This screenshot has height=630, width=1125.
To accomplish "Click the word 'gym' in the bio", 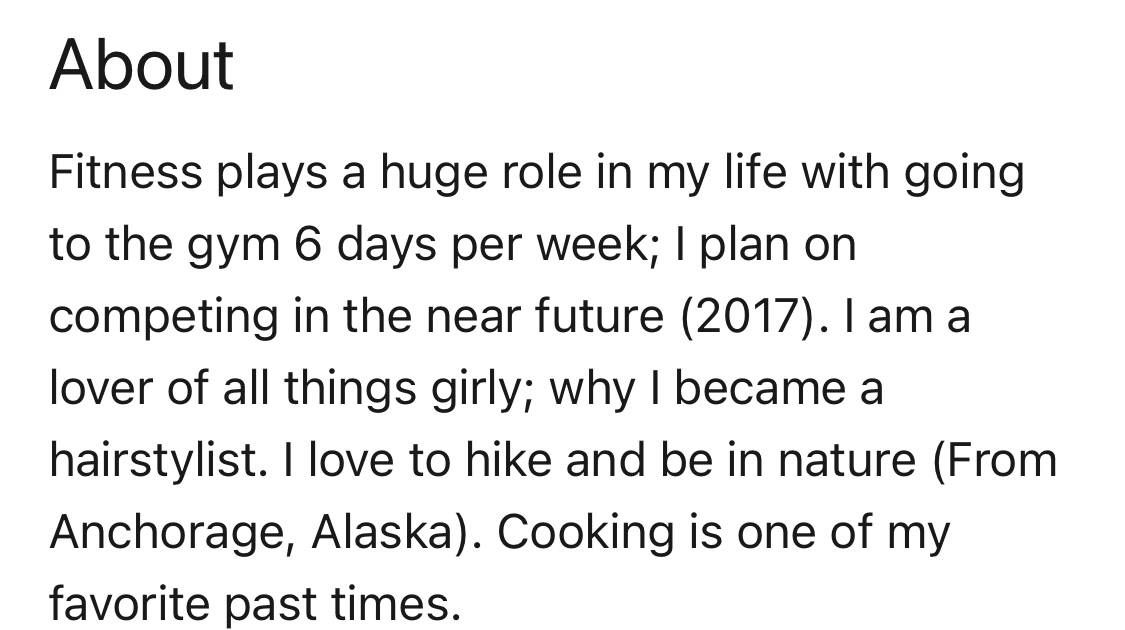I will click(234, 245).
